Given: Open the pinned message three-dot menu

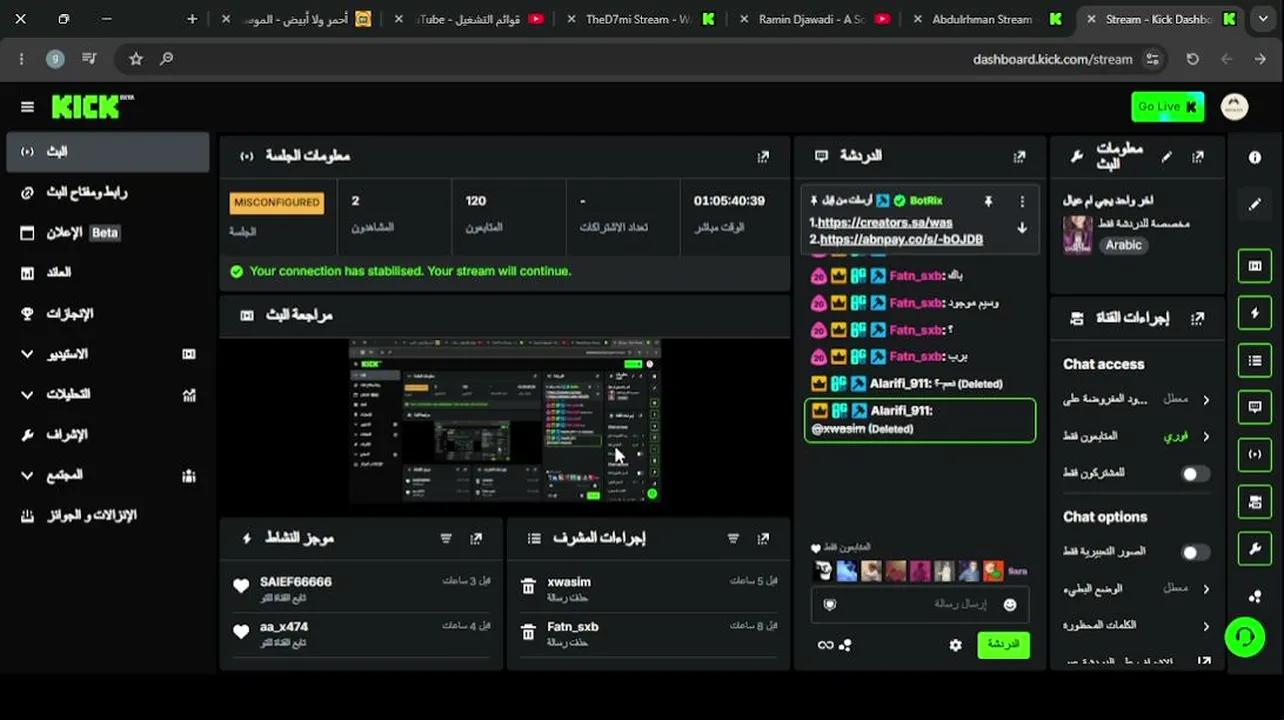Looking at the screenshot, I should 1022,201.
